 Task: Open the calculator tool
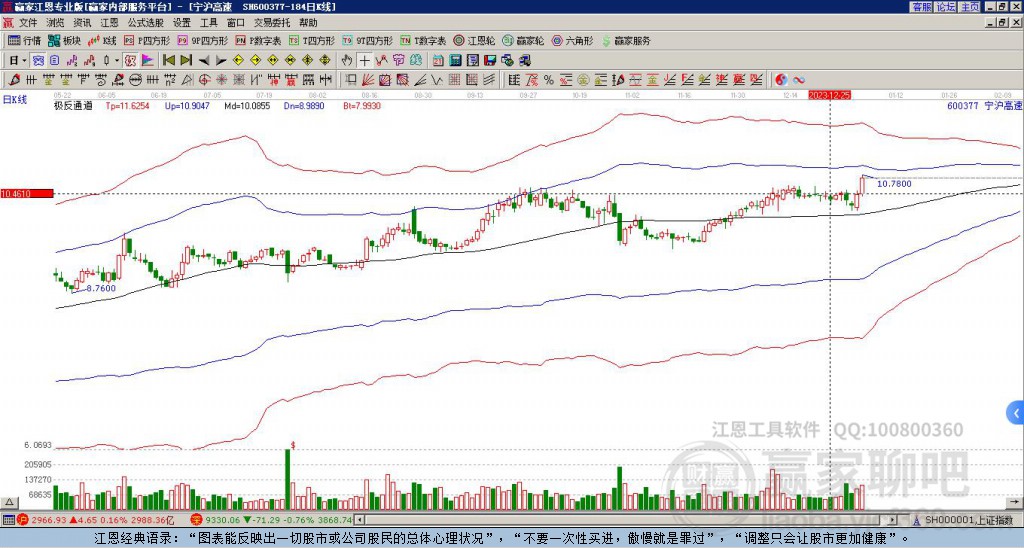point(455,60)
